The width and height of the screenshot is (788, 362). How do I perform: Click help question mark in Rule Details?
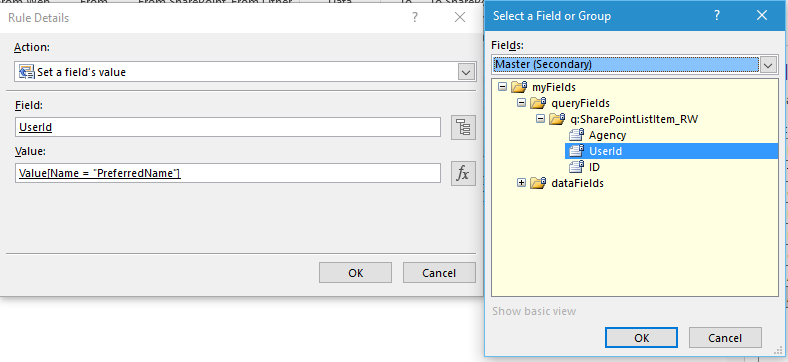coord(415,18)
